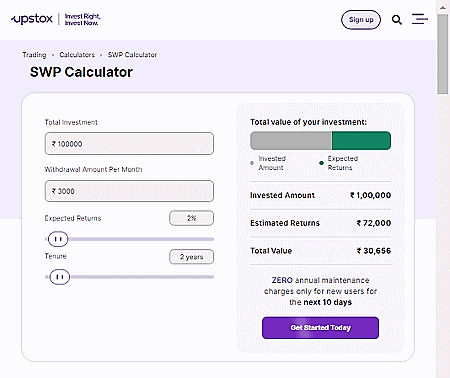Click the scrollbar up arrow
This screenshot has height=378, width=450.
tap(443, 8)
